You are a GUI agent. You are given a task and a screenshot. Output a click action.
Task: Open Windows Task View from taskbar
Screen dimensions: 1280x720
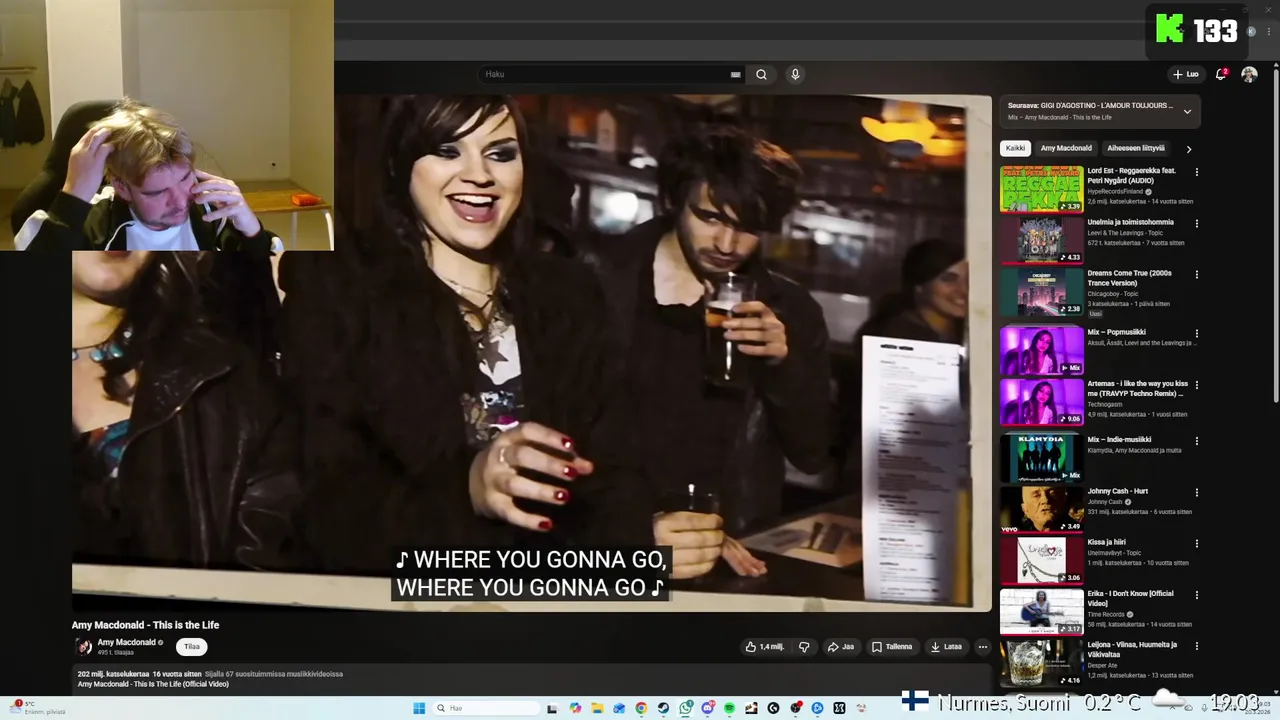(552, 708)
